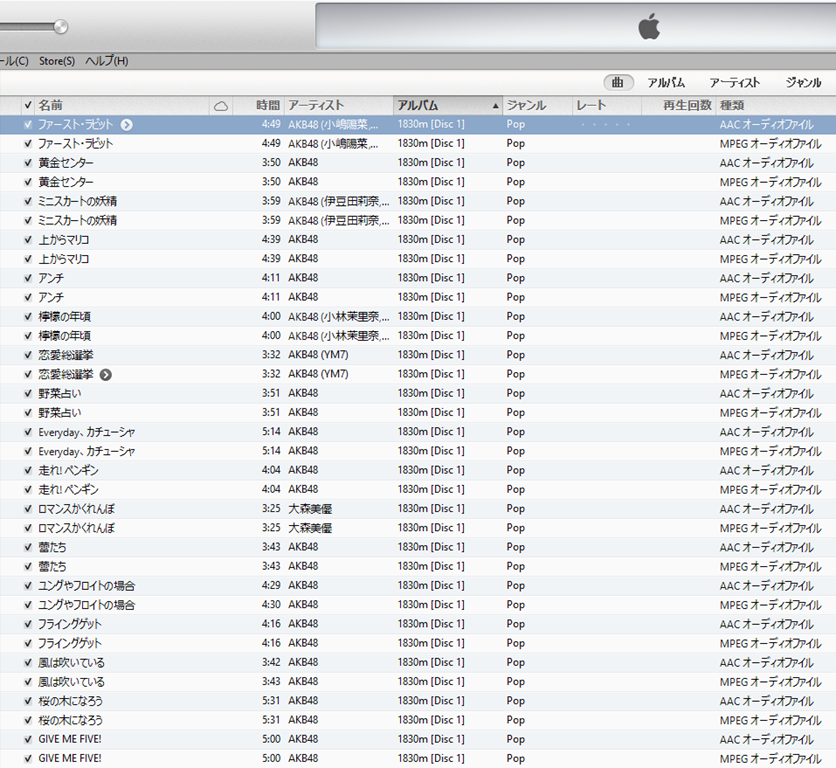
Task: Switch to the アーティスト view tab
Action: tap(734, 82)
